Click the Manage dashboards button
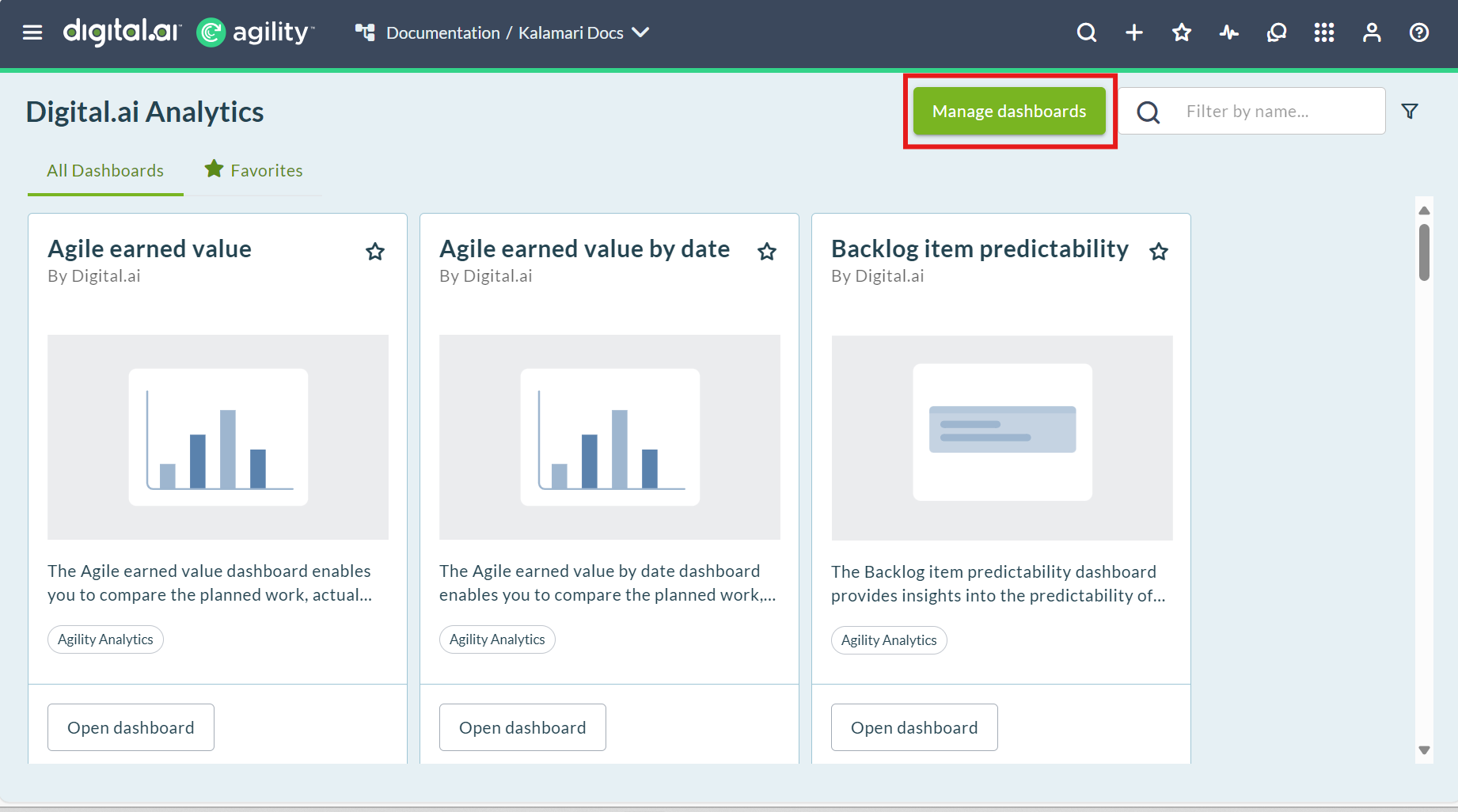The image size is (1458, 812). [x=1009, y=111]
